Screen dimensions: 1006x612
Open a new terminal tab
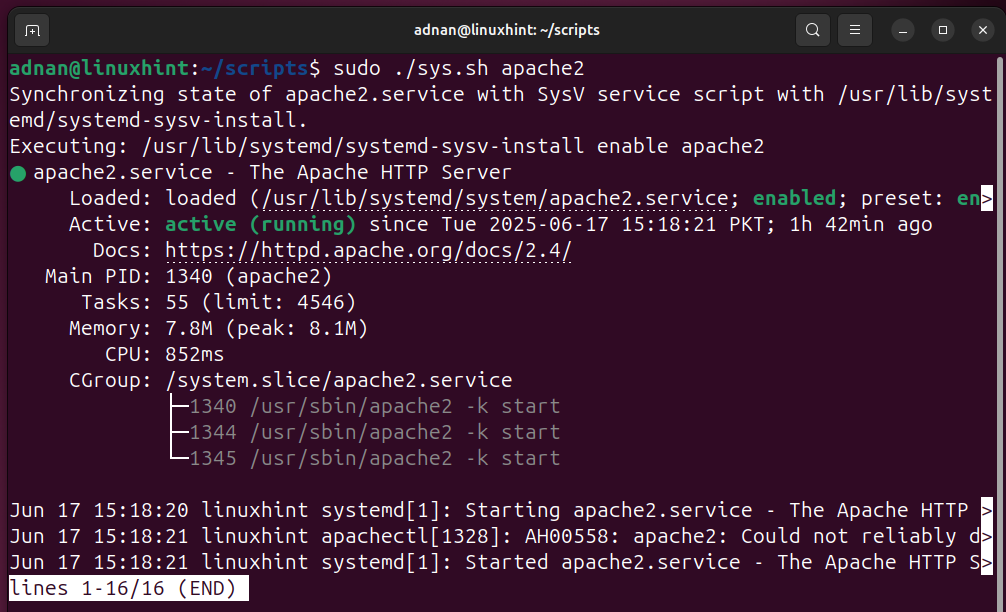click(x=33, y=30)
